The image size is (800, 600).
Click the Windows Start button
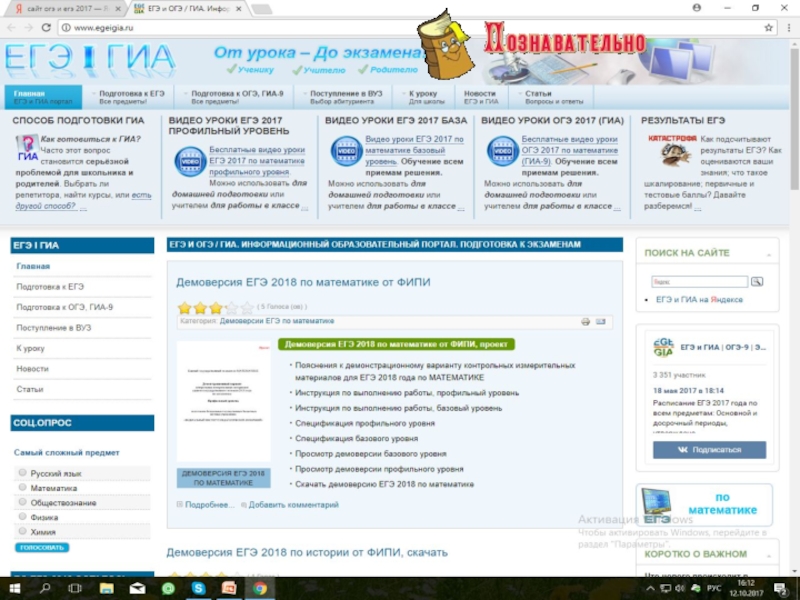[13, 589]
